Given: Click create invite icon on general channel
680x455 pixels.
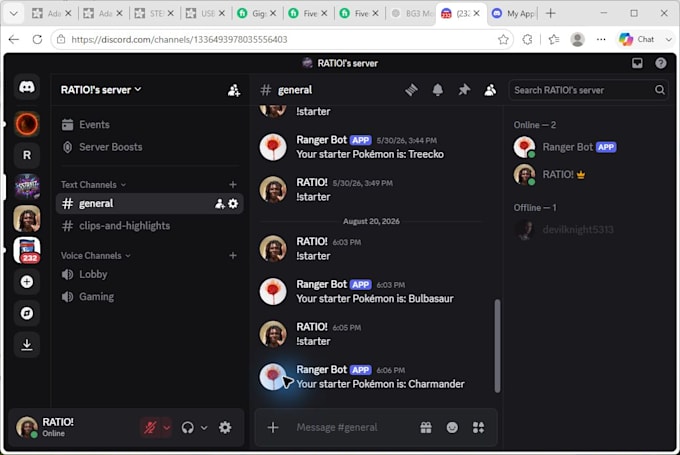Looking at the screenshot, I should [219, 204].
